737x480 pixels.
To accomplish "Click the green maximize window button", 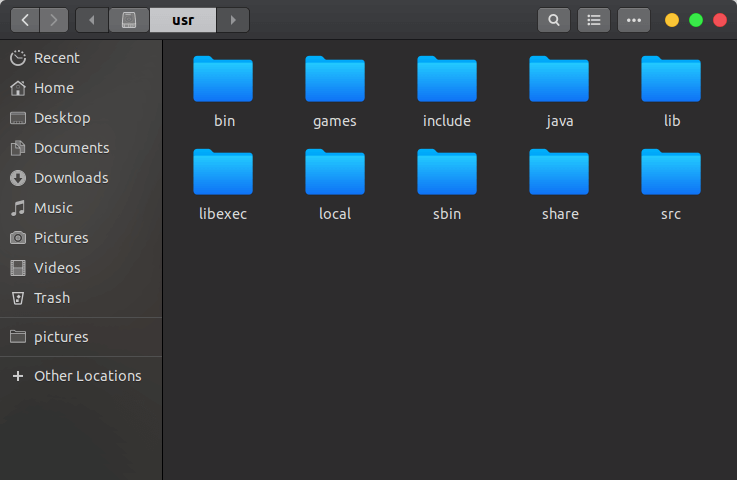I will tap(696, 20).
